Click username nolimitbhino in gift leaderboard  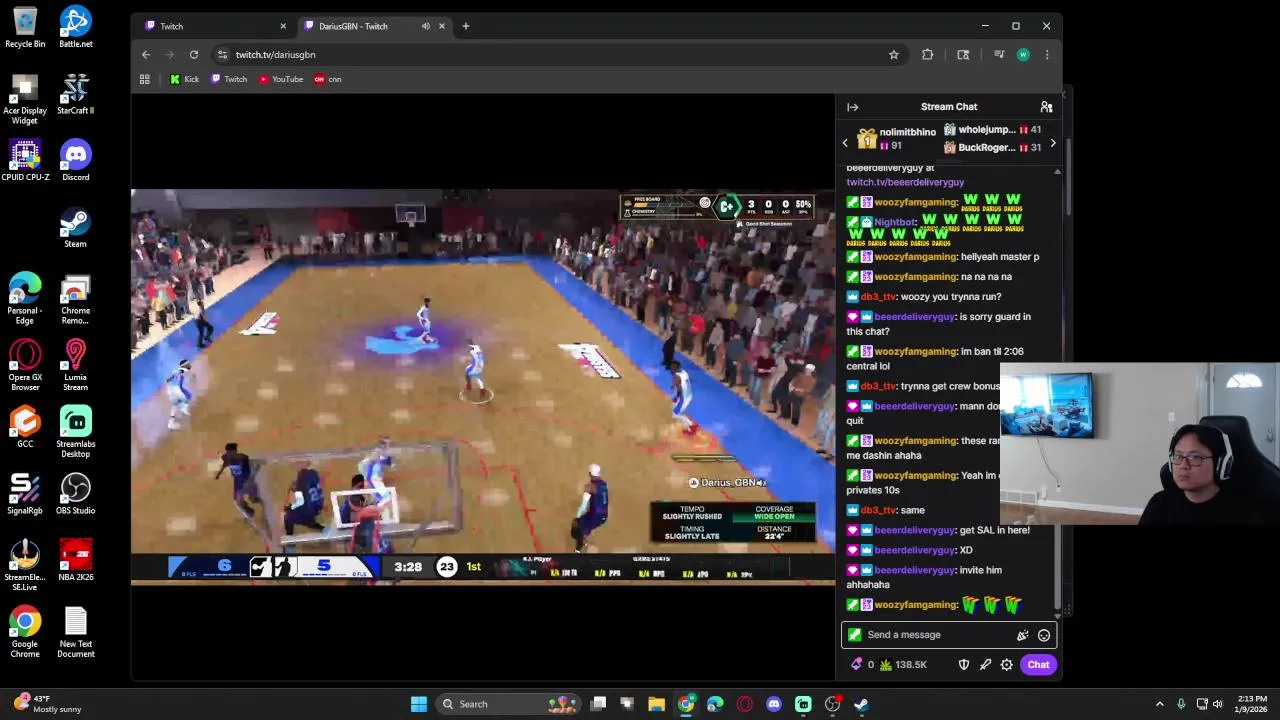pos(907,132)
